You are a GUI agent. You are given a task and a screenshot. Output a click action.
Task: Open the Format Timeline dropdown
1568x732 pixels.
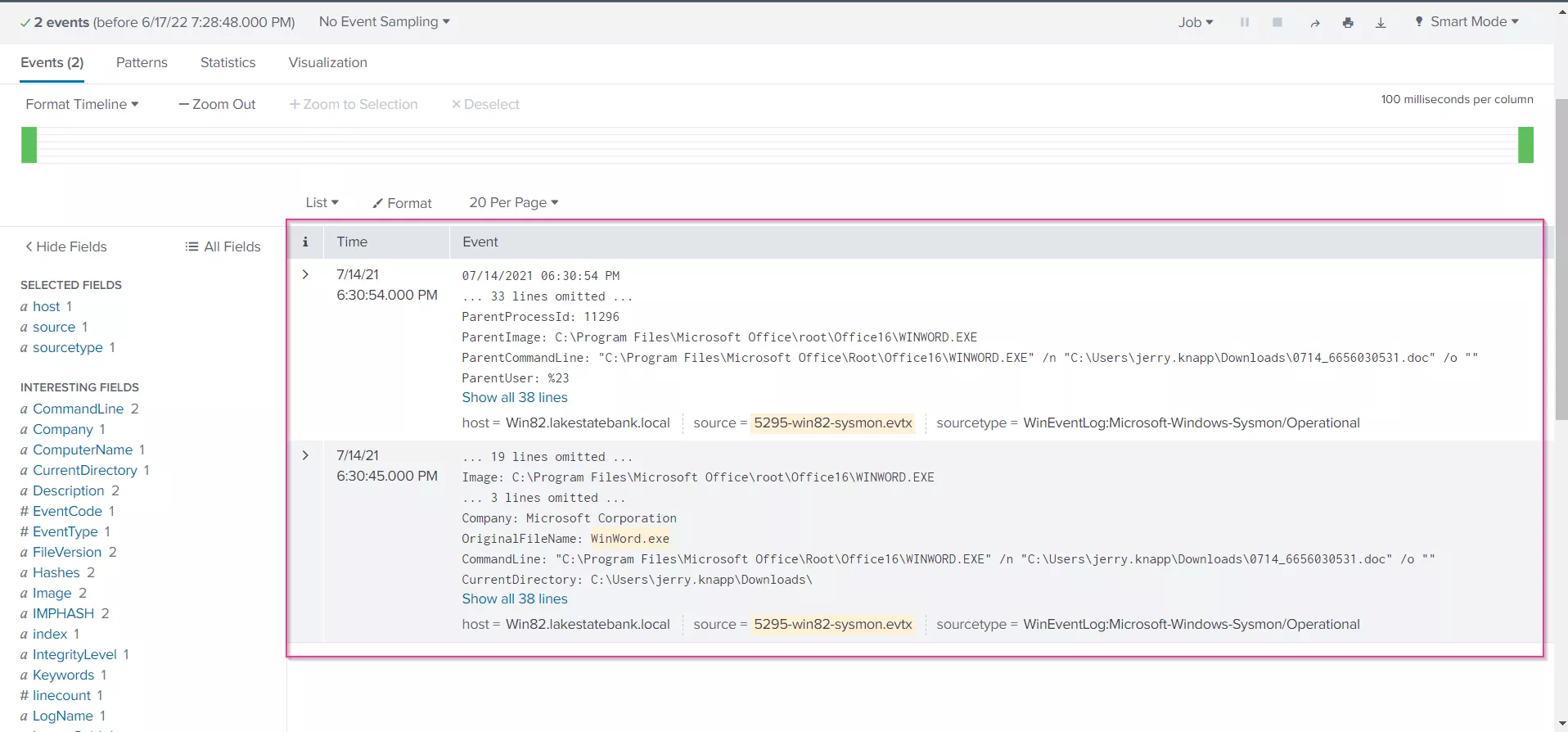click(82, 104)
